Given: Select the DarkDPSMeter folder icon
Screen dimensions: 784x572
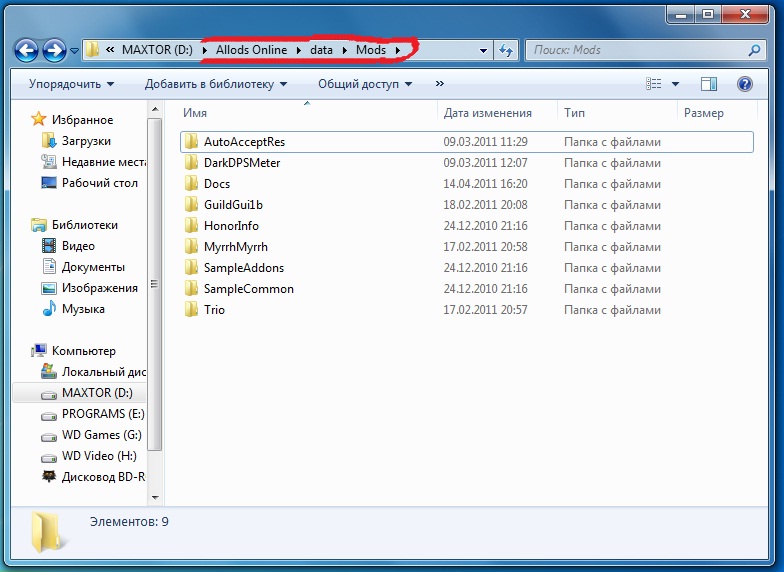Looking at the screenshot, I should pos(191,162).
